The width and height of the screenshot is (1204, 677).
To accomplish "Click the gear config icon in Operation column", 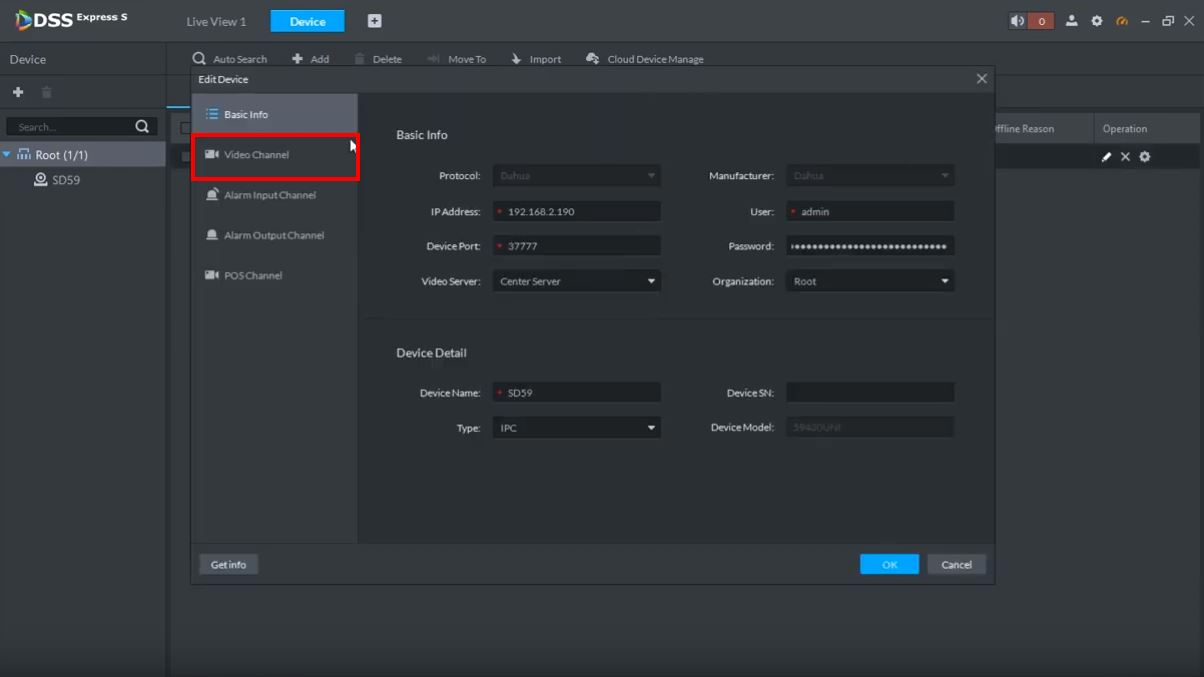I will [1145, 157].
